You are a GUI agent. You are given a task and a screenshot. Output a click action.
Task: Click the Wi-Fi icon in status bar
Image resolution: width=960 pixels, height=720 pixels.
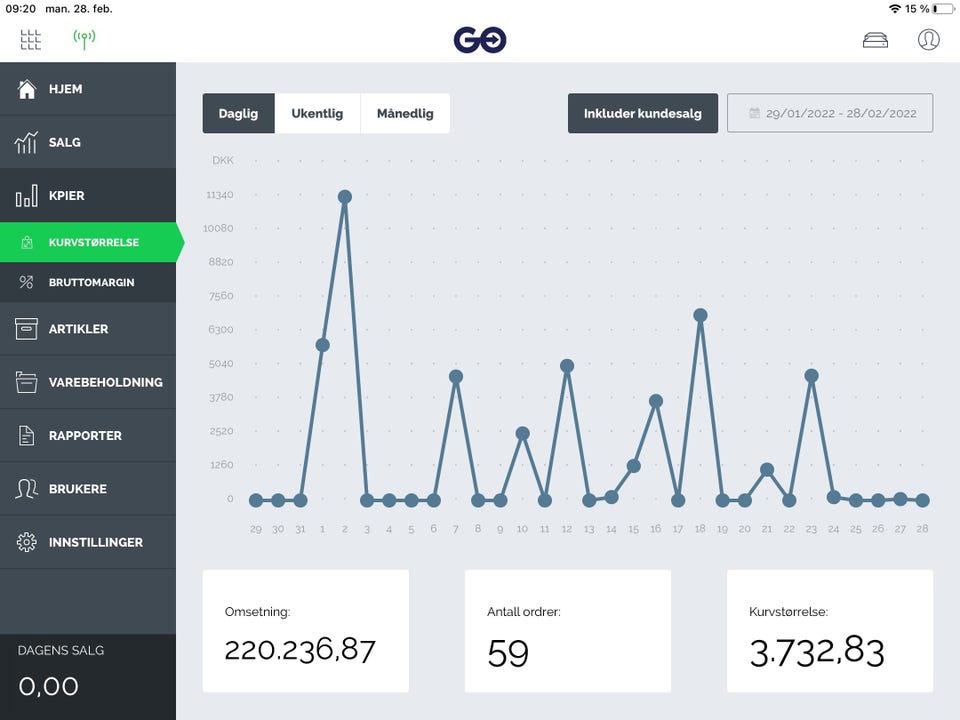(895, 9)
